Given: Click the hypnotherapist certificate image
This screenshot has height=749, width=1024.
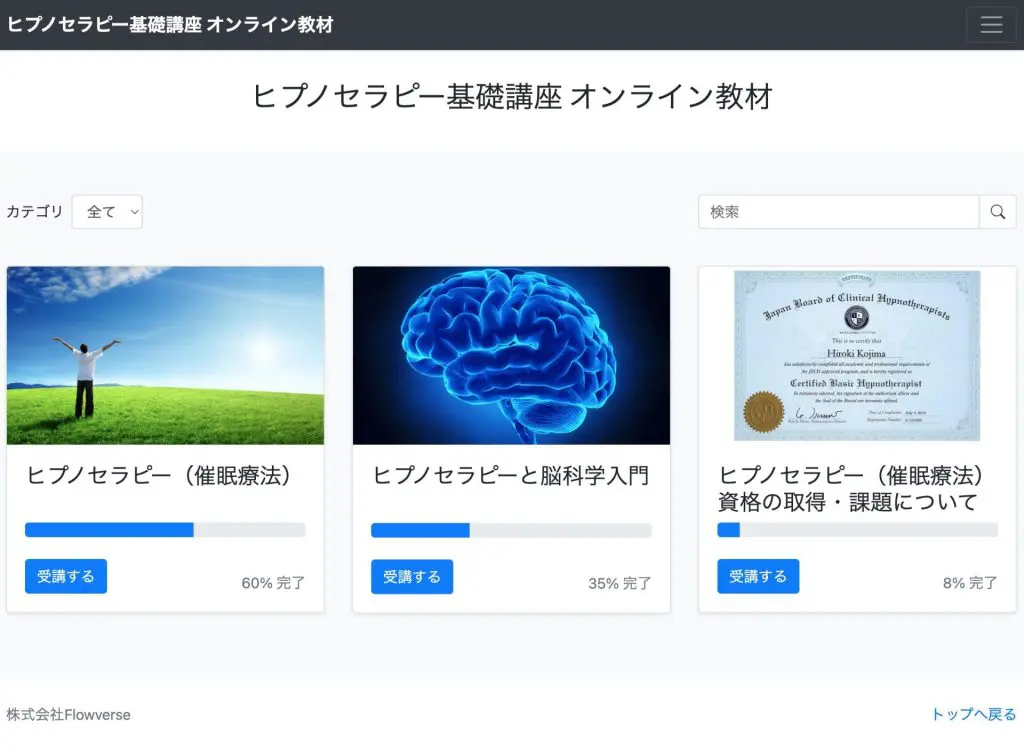Looking at the screenshot, I should tap(857, 355).
